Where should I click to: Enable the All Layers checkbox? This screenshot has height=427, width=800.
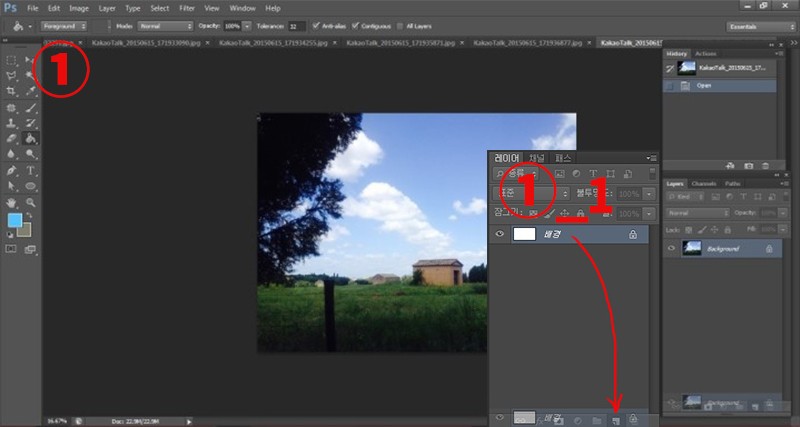[x=400, y=27]
